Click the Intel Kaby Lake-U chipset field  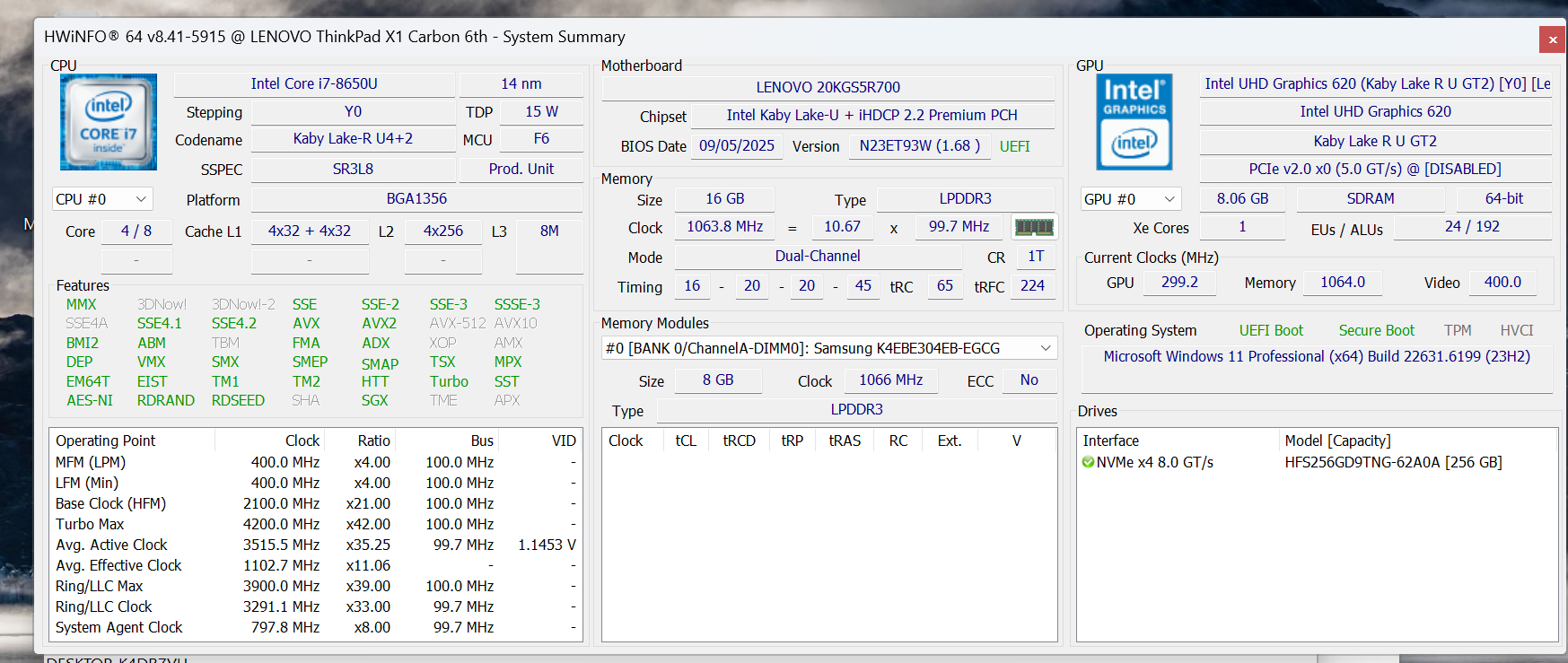(x=872, y=116)
